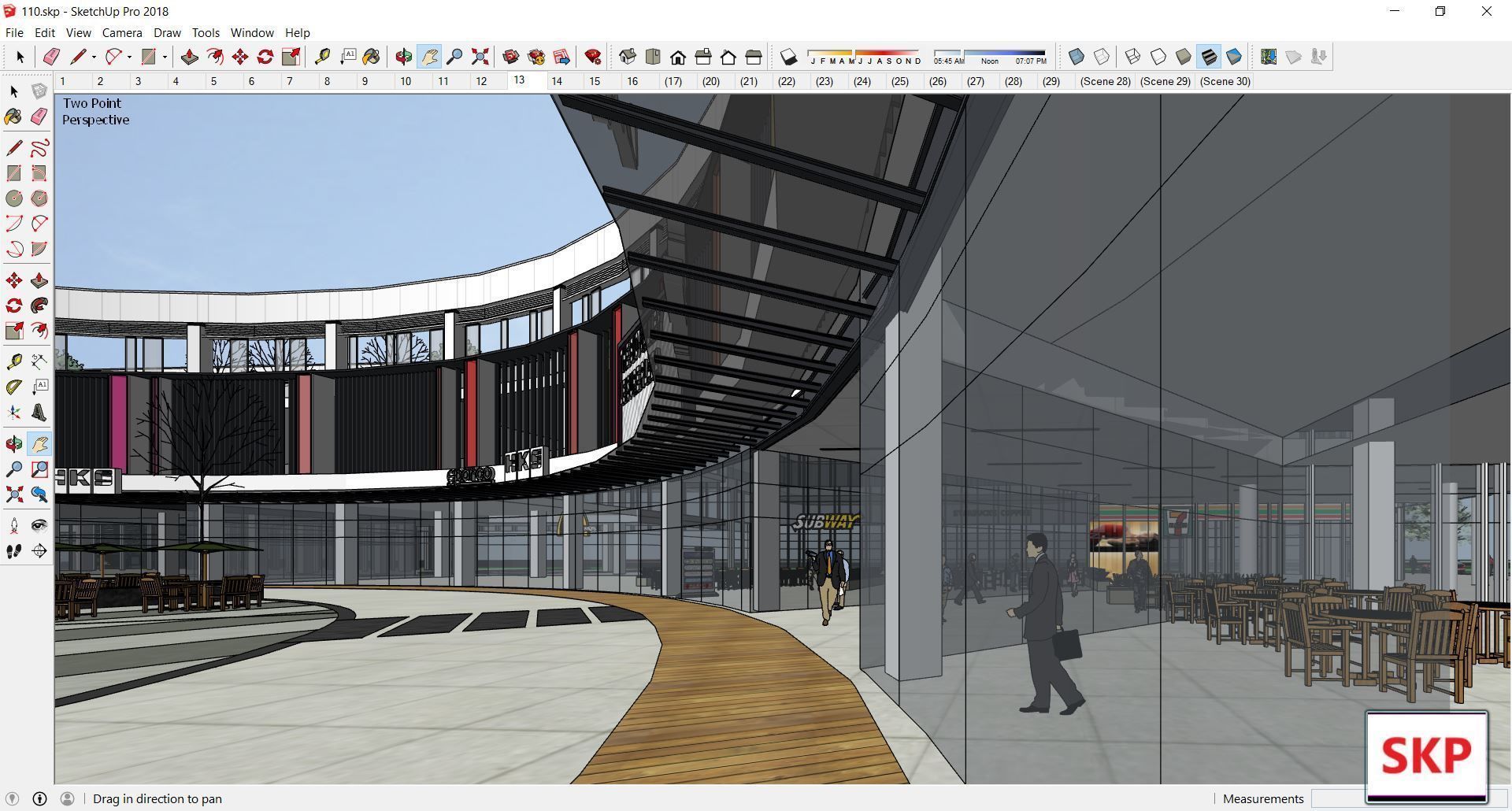
Task: Switch to Top view
Action: 653,57
